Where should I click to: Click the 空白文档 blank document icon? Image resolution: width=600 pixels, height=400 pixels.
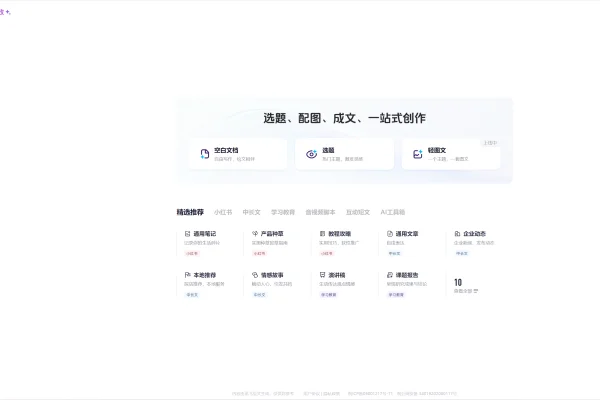pos(205,154)
